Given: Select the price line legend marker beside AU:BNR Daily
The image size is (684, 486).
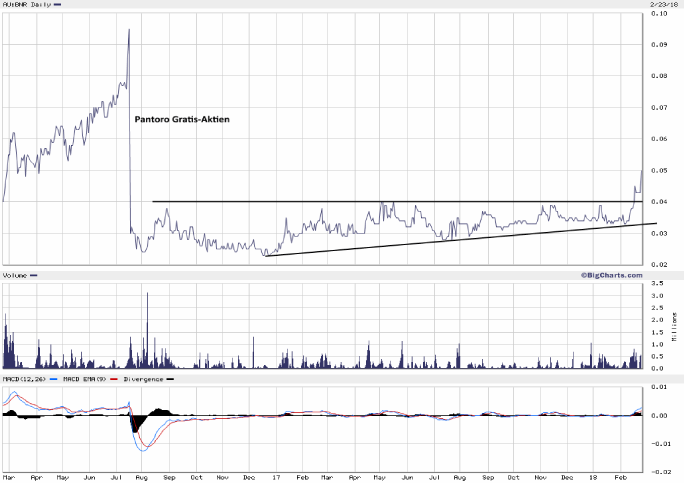Looking at the screenshot, I should click(57, 5).
